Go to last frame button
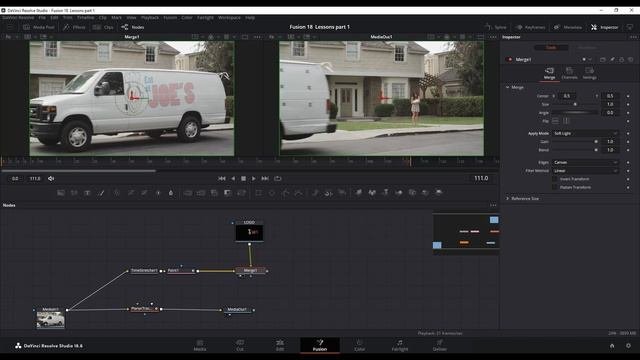Screen dimensions: 640x360 pyautogui.click(x=265, y=178)
